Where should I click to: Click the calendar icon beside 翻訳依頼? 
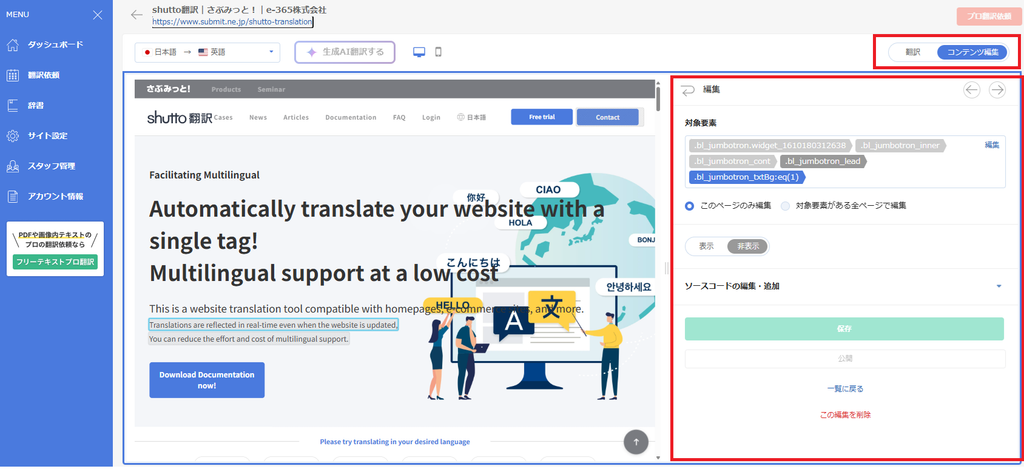pos(12,75)
